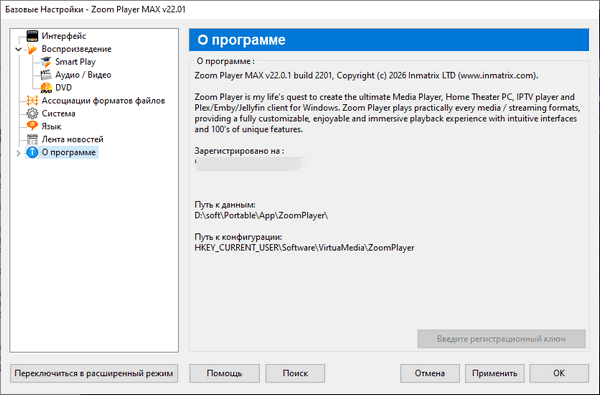Select Система in the settings tree
Screen dimensions: 600x395
coord(58,114)
